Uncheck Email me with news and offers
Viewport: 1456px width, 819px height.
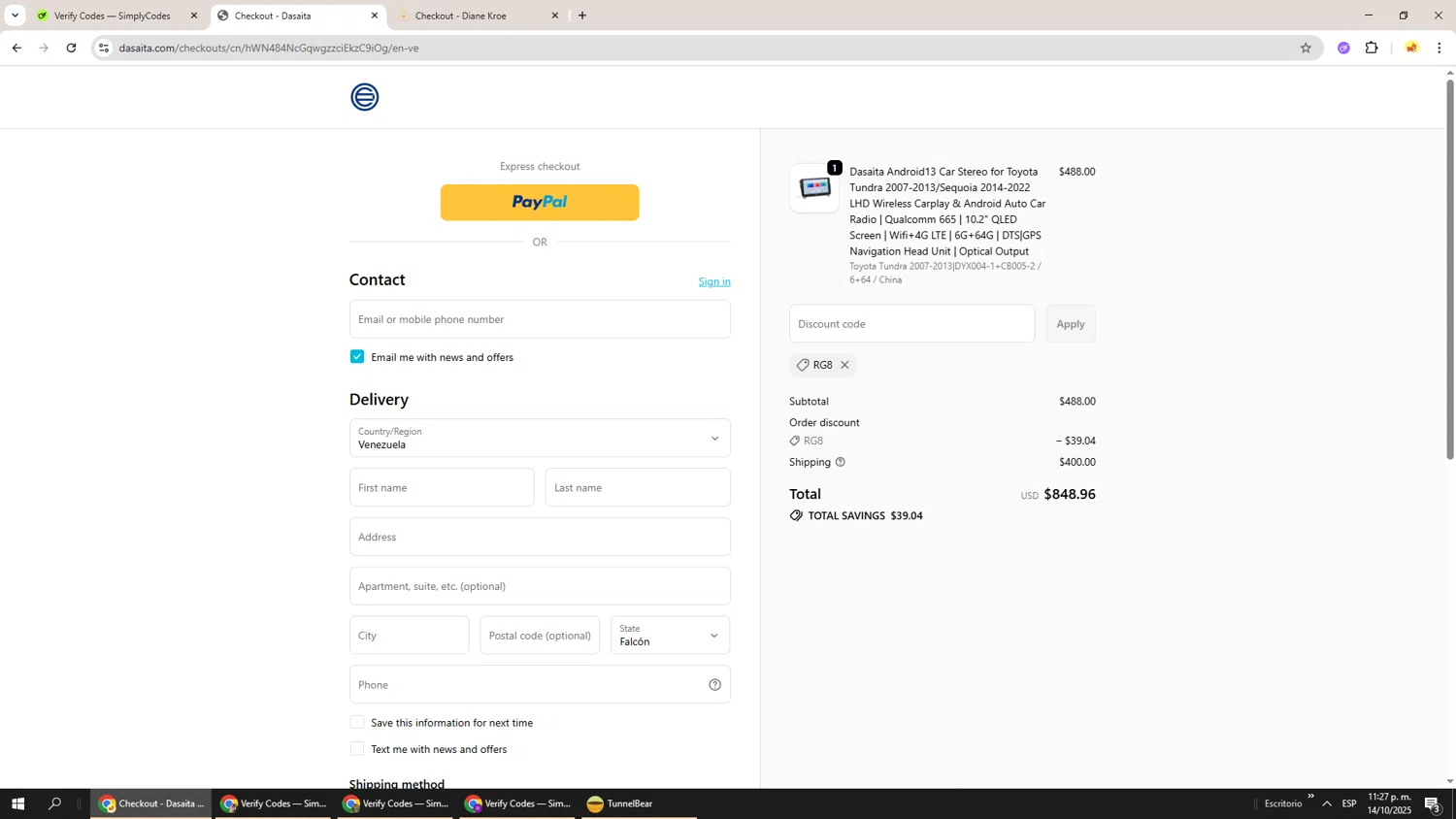click(357, 357)
